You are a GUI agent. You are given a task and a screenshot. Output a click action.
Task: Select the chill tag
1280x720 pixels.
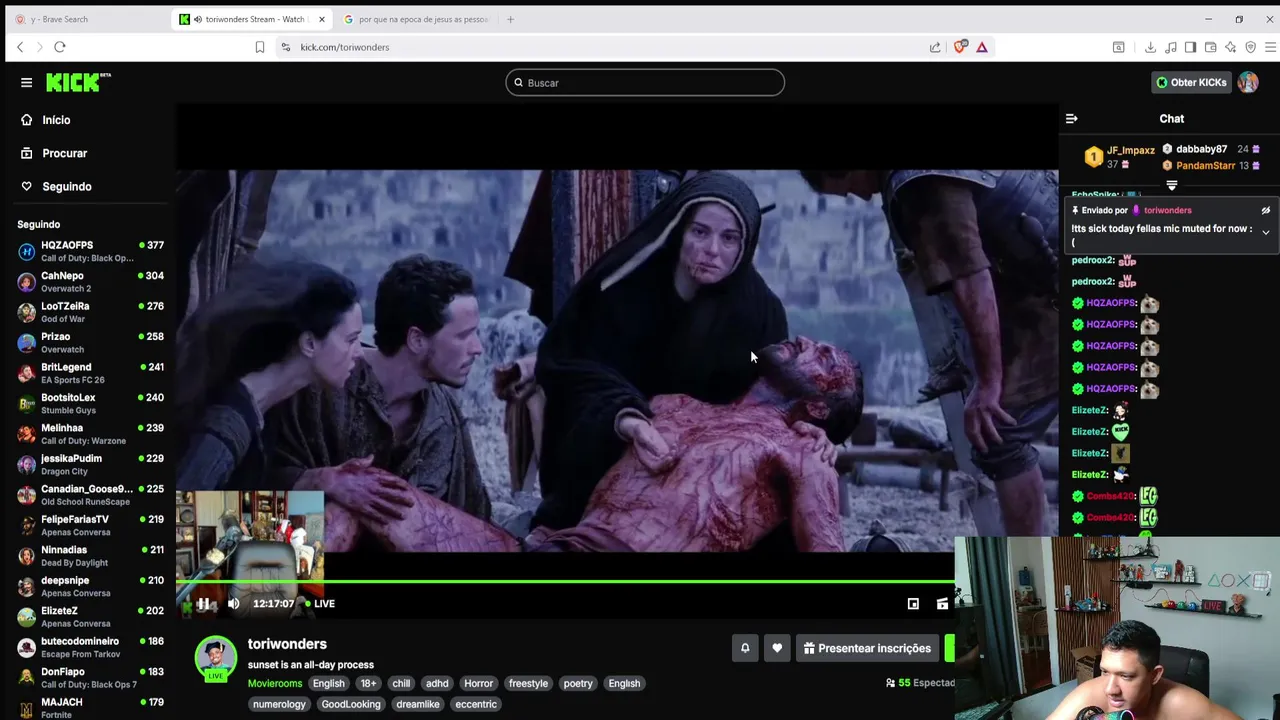point(401,684)
